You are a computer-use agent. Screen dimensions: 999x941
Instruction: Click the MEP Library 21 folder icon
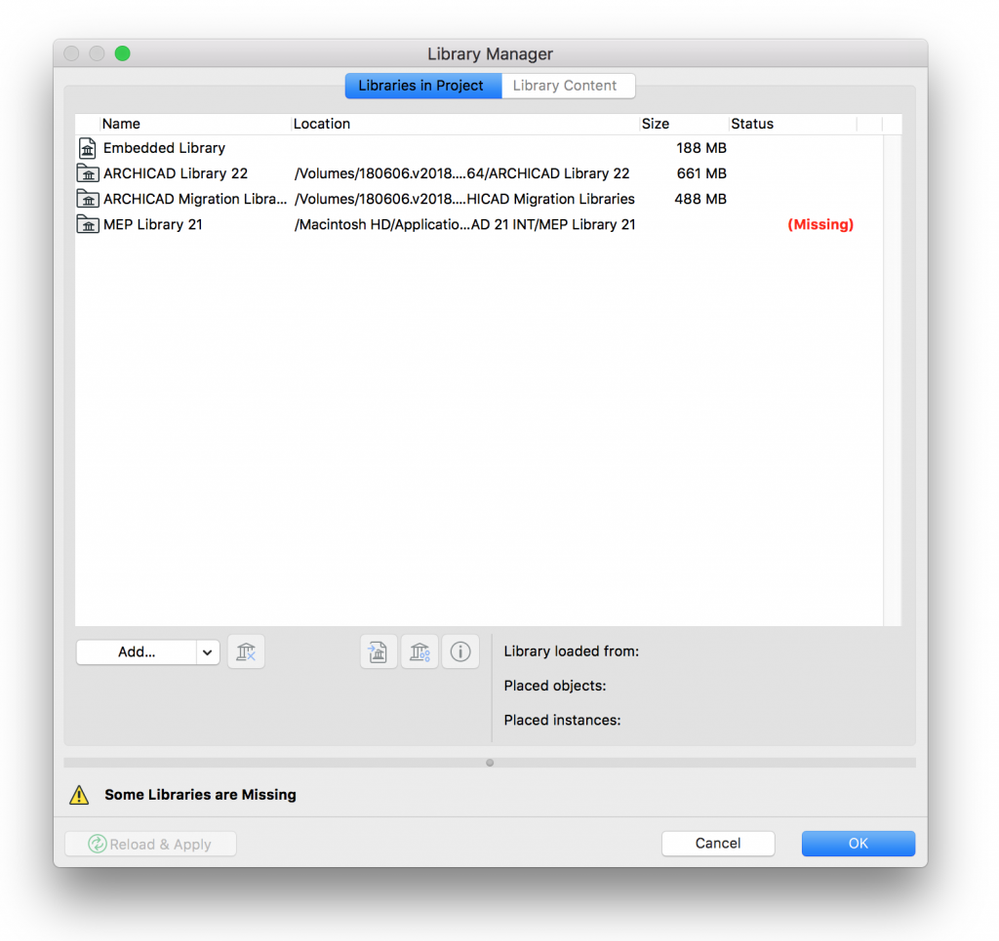[x=88, y=224]
